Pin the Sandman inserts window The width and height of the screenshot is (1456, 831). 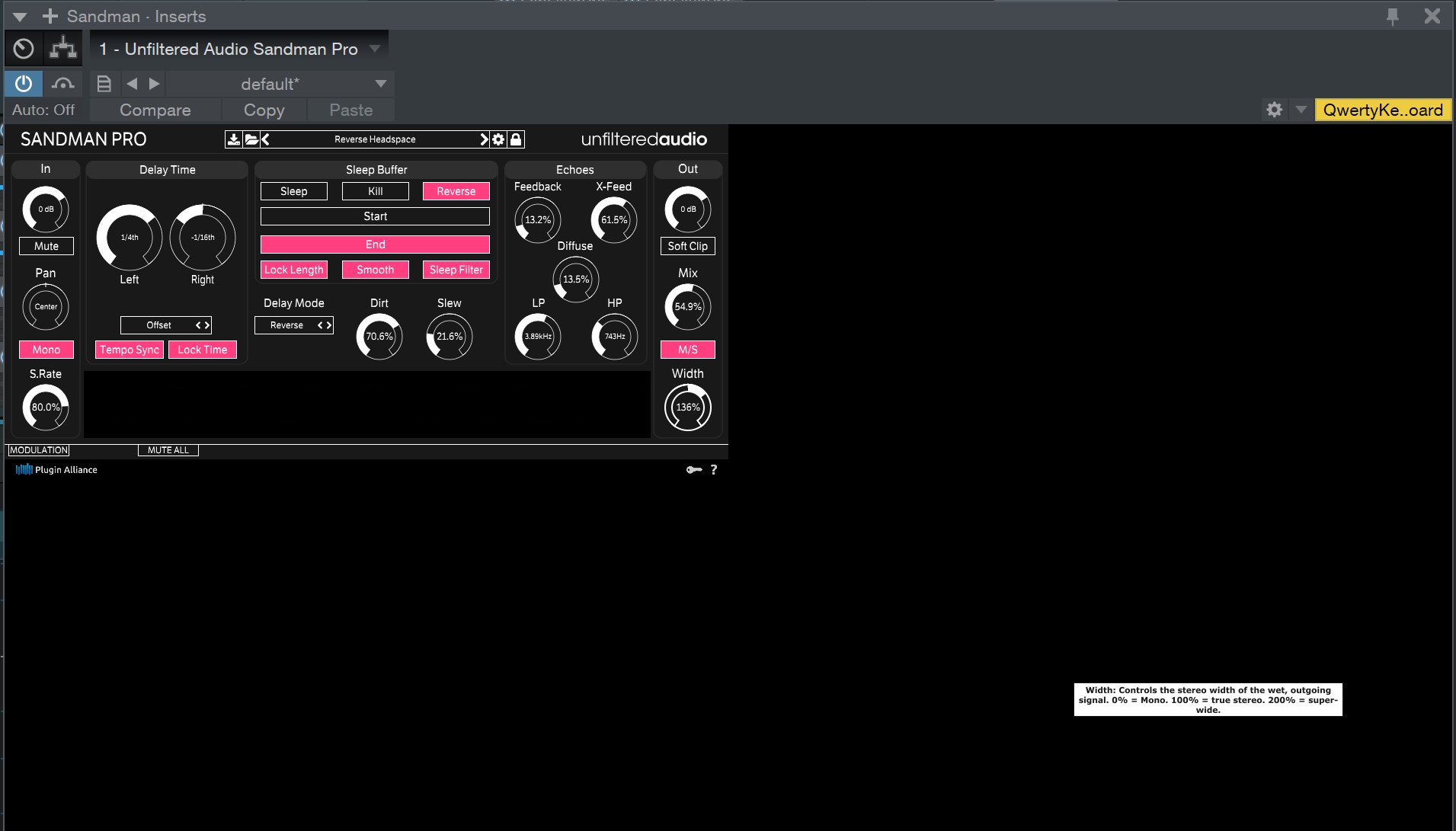click(x=1393, y=16)
